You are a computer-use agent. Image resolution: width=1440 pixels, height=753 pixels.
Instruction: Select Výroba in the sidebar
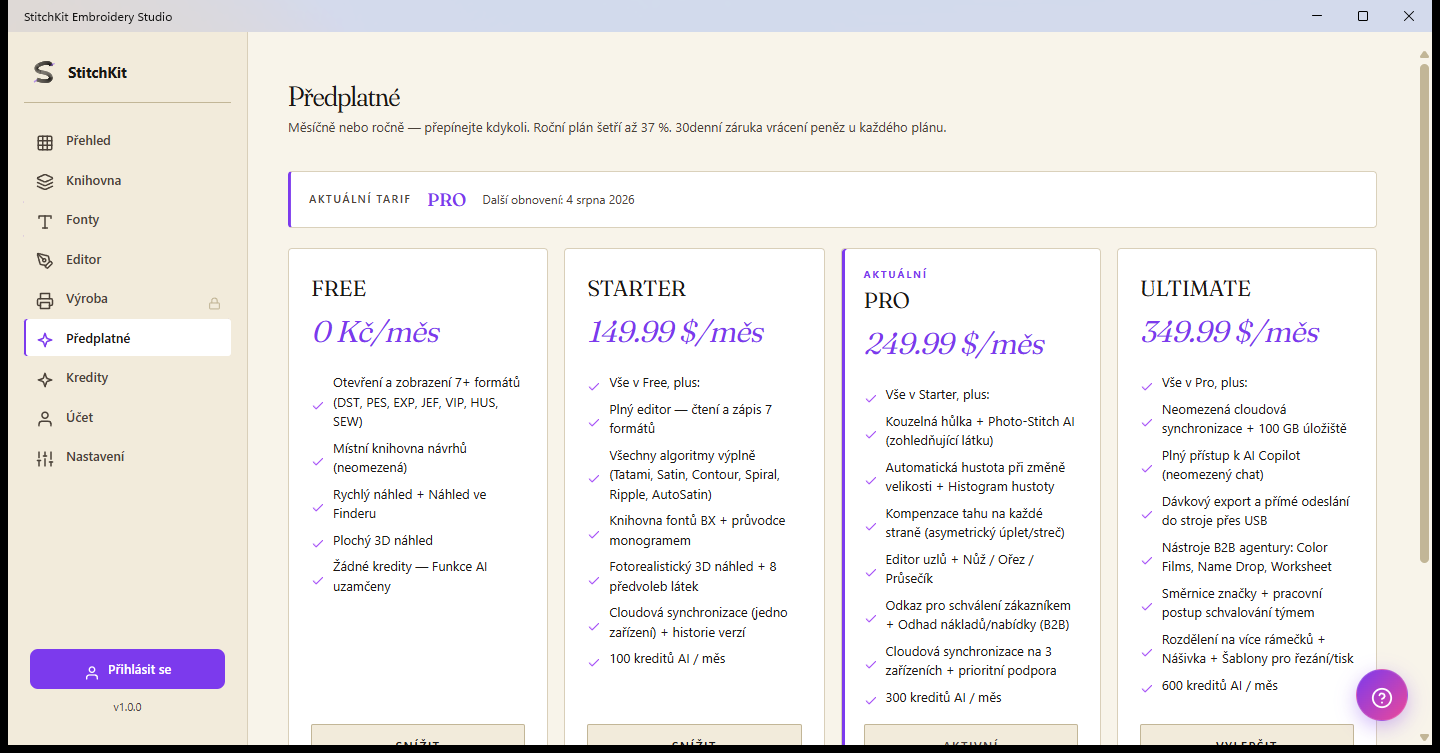pyautogui.click(x=127, y=299)
